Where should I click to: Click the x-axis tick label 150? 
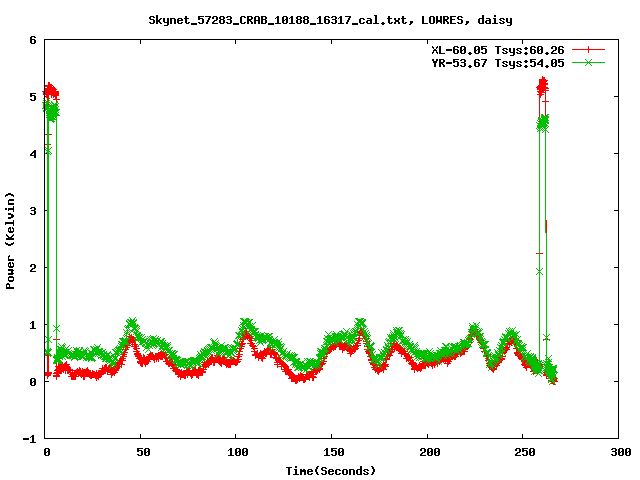click(334, 452)
